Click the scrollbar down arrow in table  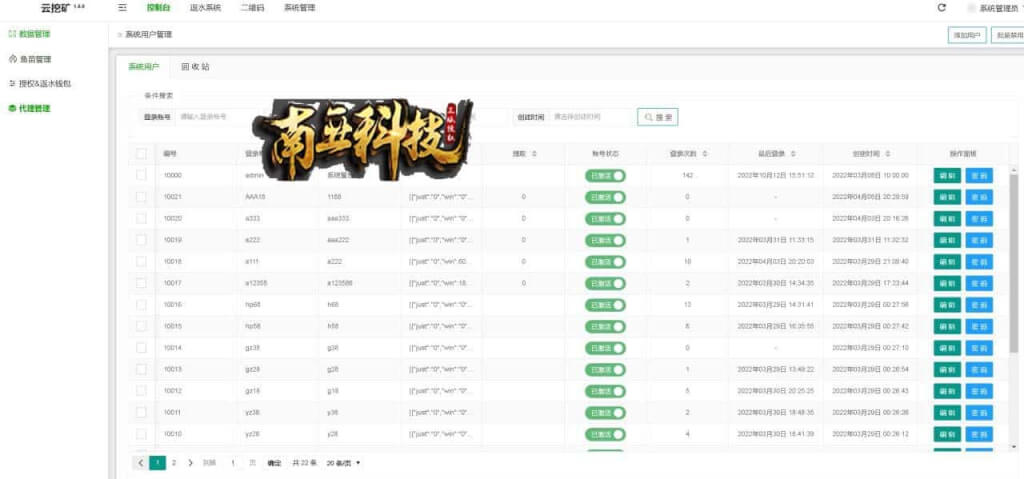1013,447
